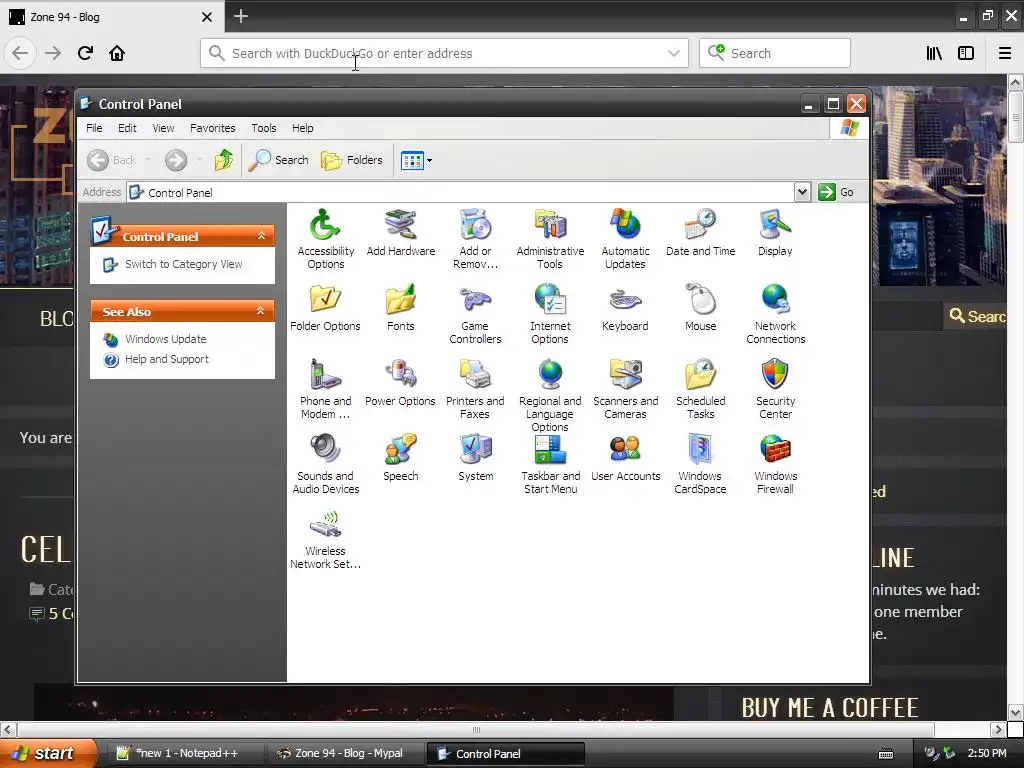Screen dimensions: 1024x768
Task: Click the Go button beside Address bar
Action: coord(836,192)
